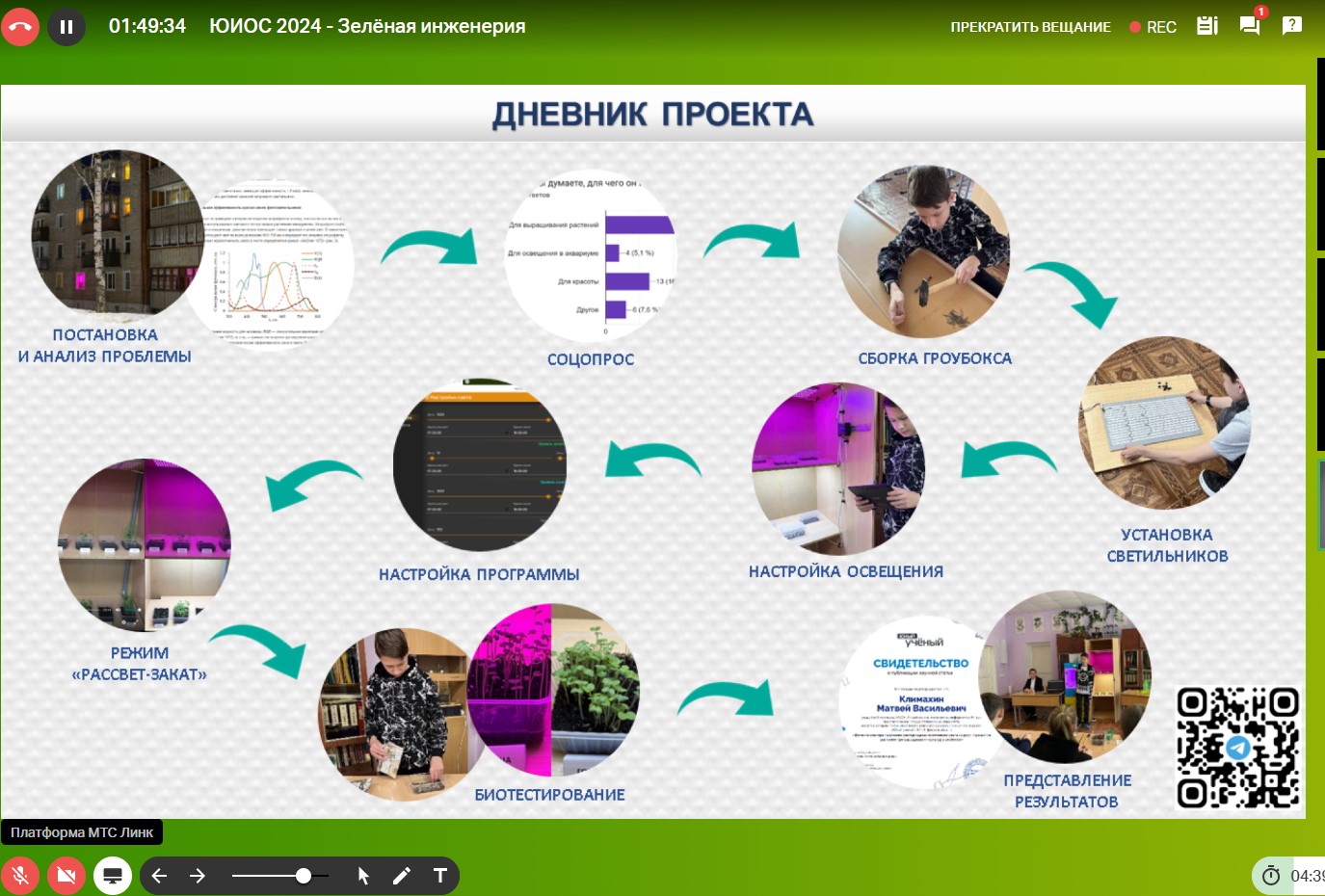Click the REC recording indicator
1325x896 pixels.
[x=1153, y=27]
